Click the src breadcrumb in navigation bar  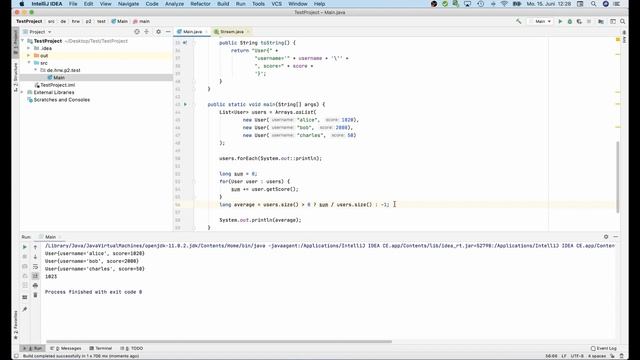coord(51,21)
